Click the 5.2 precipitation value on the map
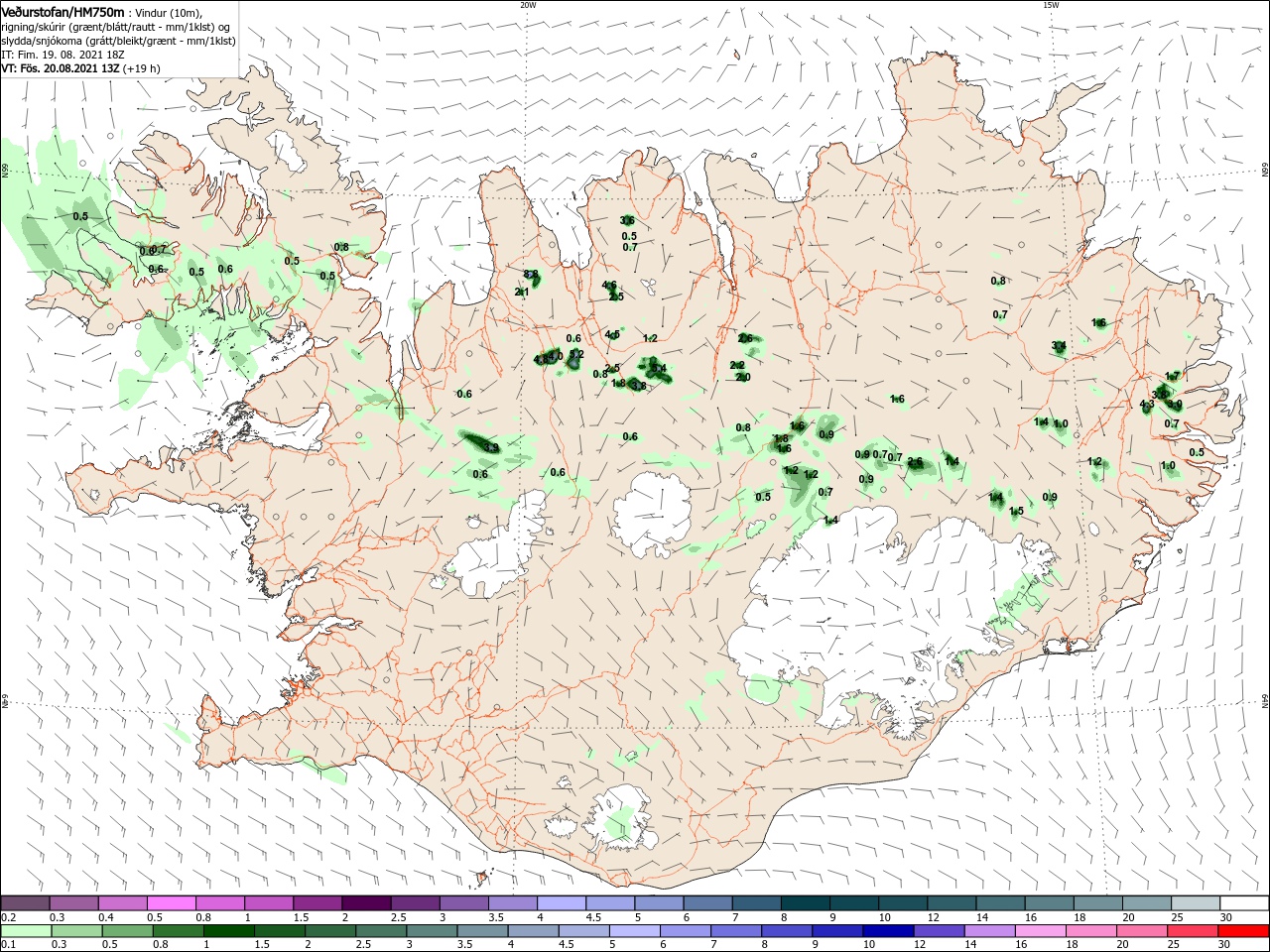This screenshot has width=1270, height=952. (576, 354)
